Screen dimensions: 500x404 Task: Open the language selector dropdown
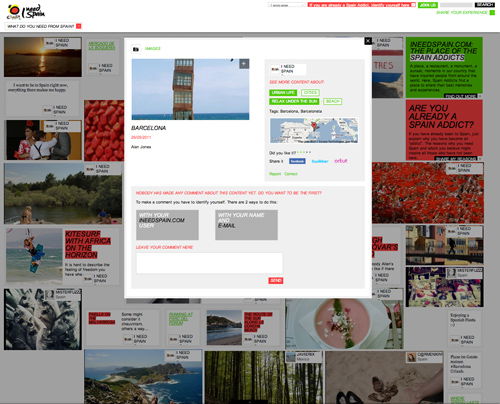[x=287, y=5]
